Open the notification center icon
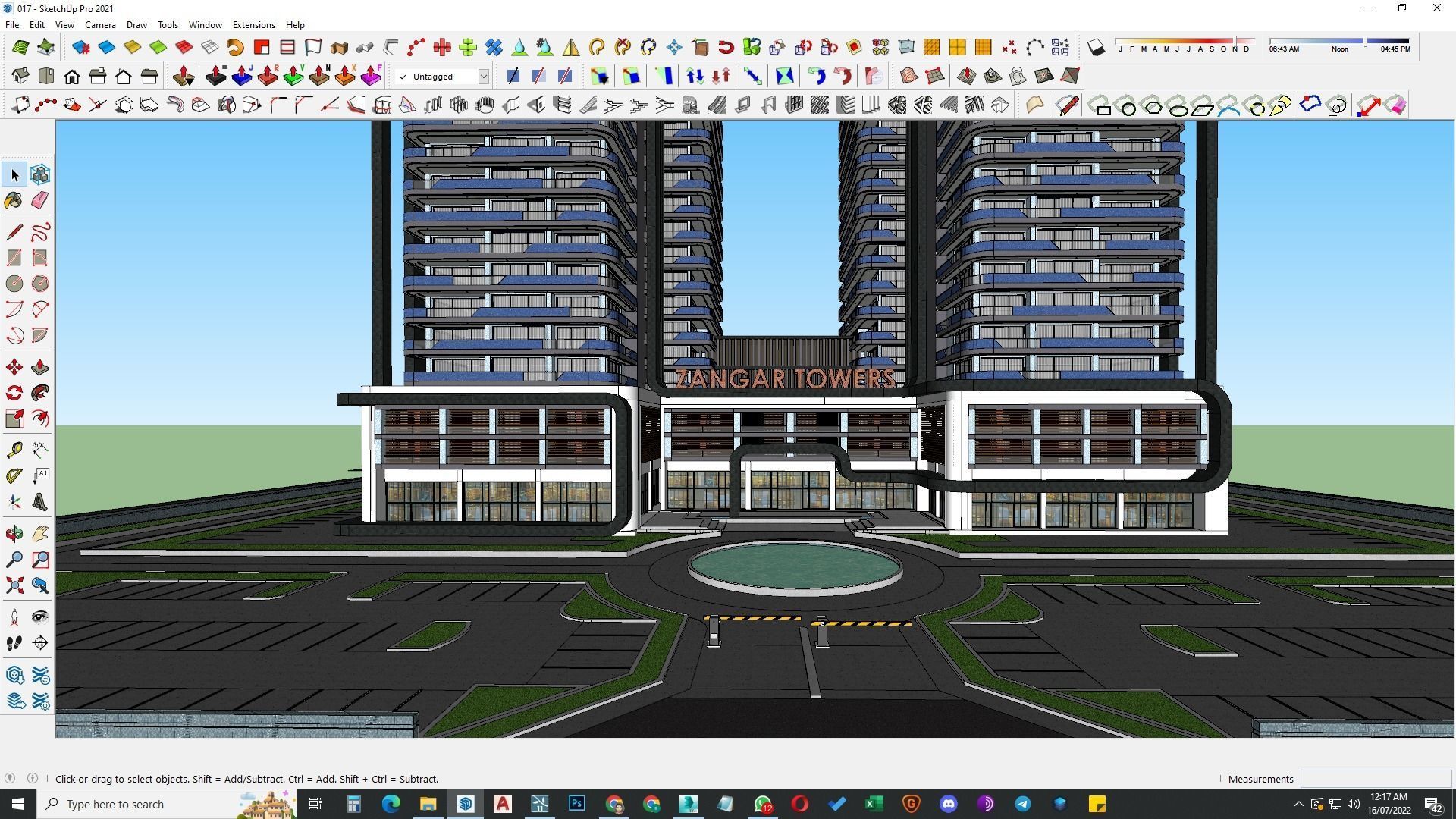Image resolution: width=1456 pixels, height=819 pixels. point(1433,804)
